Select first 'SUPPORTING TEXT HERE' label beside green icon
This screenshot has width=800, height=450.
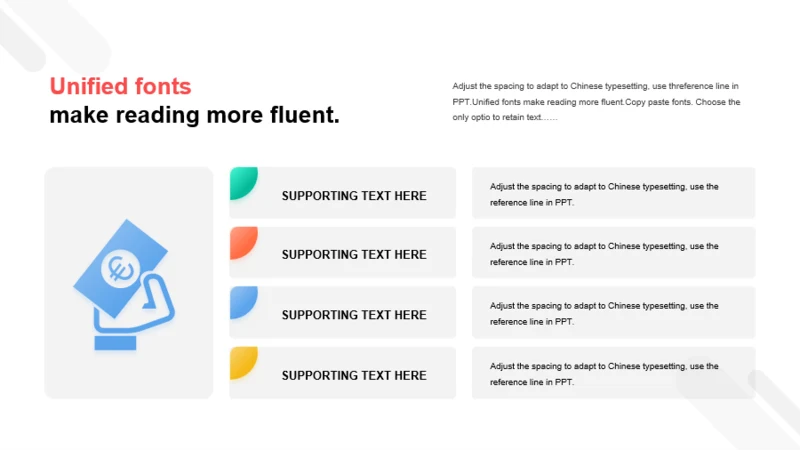tap(354, 196)
